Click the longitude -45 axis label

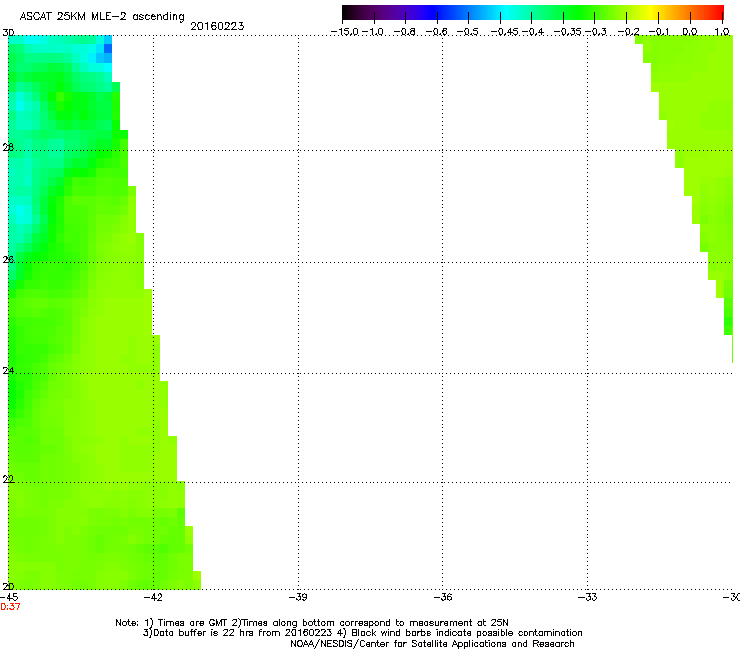(9, 597)
